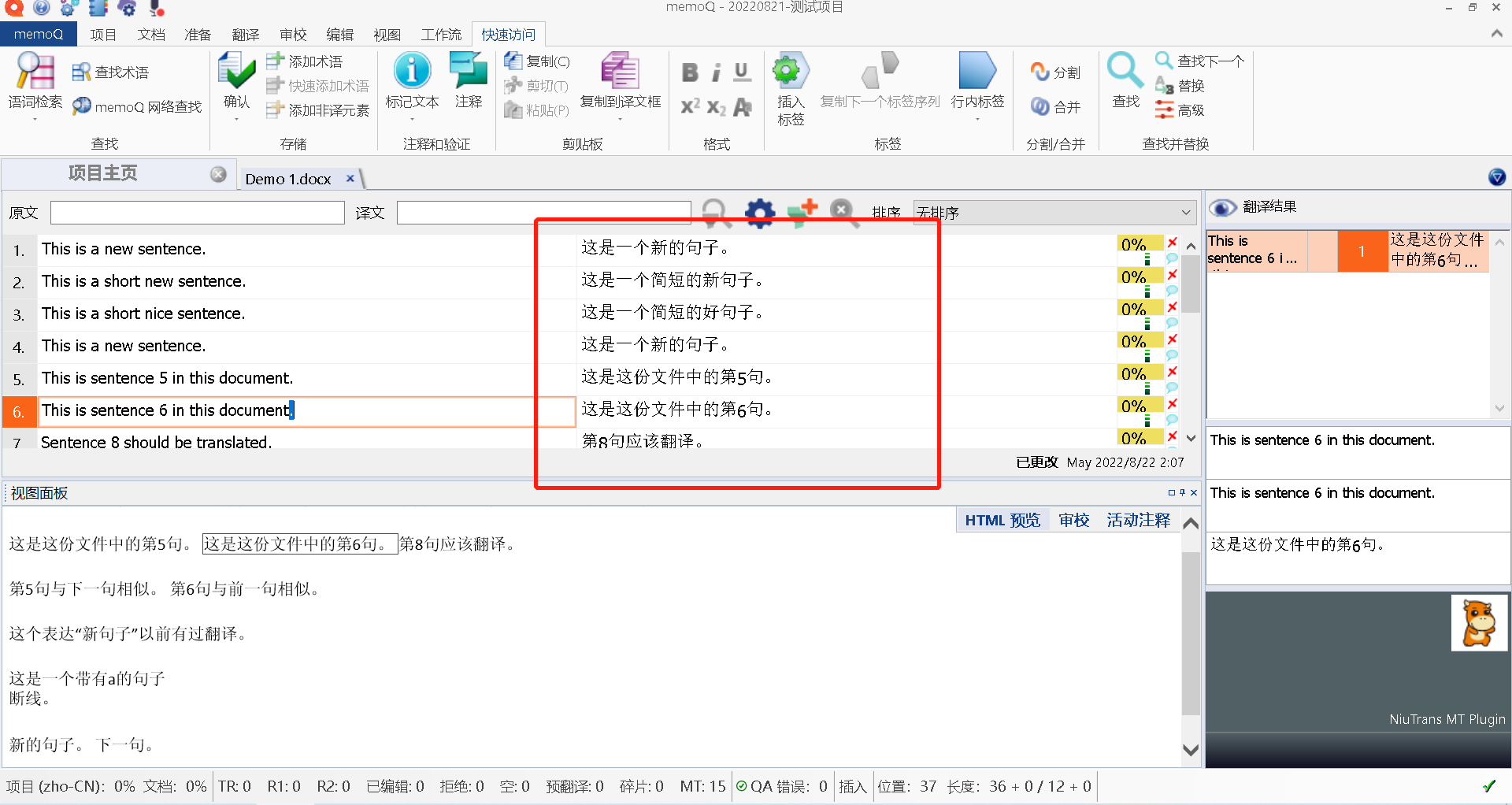Image resolution: width=1512 pixels, height=805 pixels.
Task: Click the red X status on row 6
Action: coord(1173,404)
